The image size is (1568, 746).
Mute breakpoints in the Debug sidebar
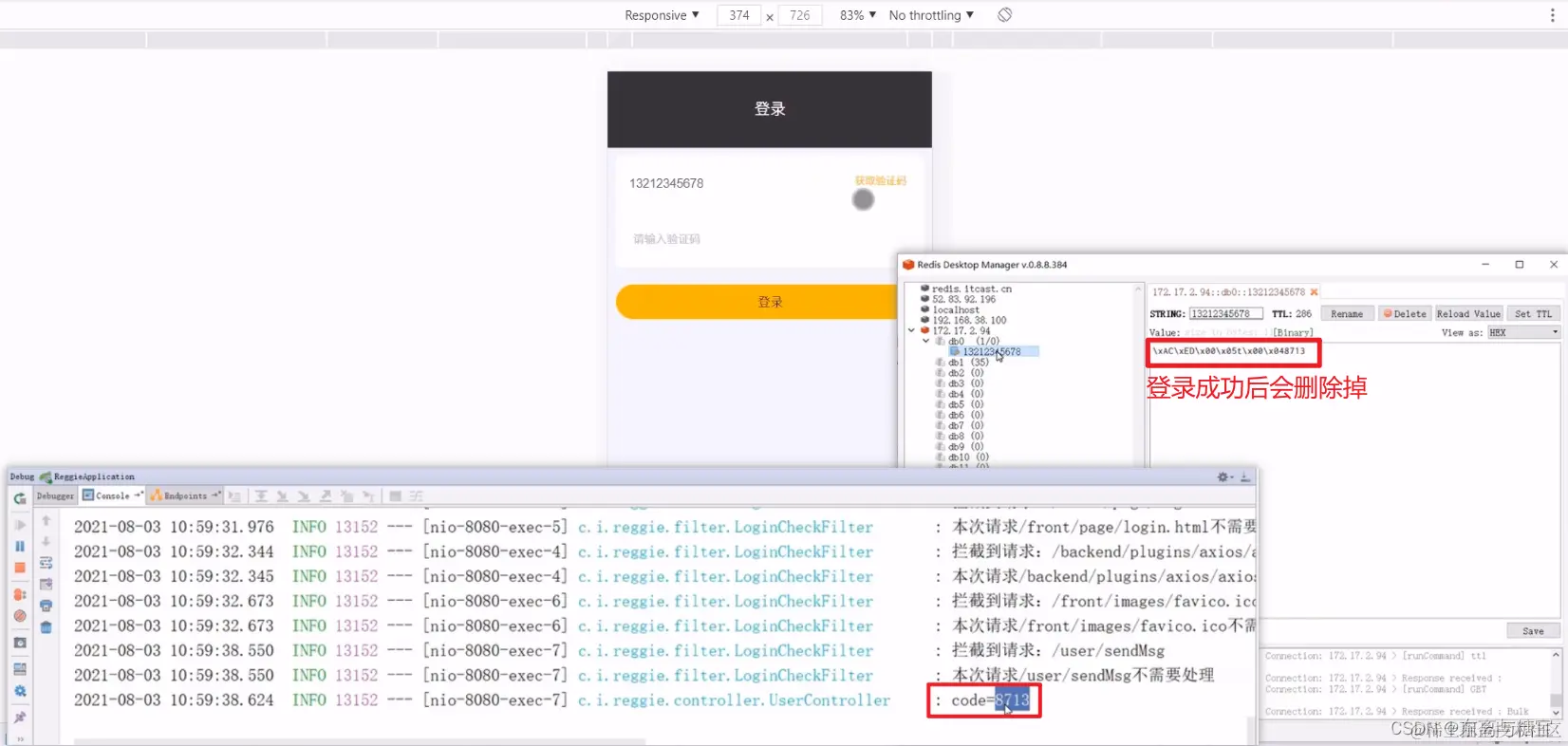point(19,616)
